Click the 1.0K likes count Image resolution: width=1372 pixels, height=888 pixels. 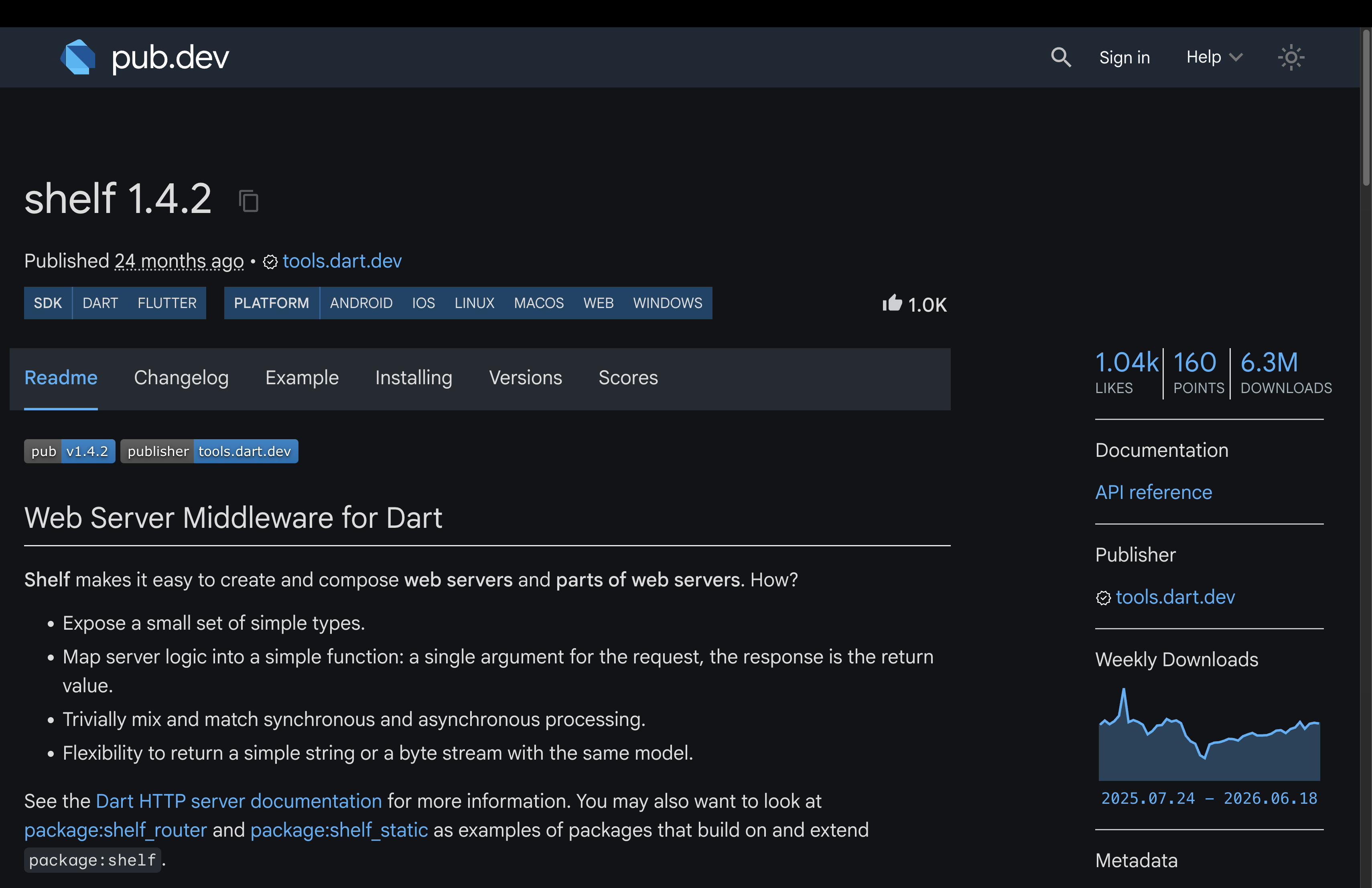pos(927,305)
